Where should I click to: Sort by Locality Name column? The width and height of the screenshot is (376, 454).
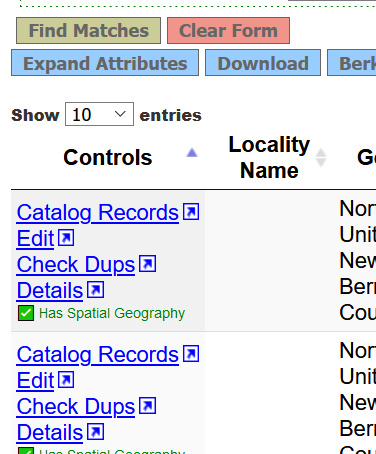click(x=269, y=157)
